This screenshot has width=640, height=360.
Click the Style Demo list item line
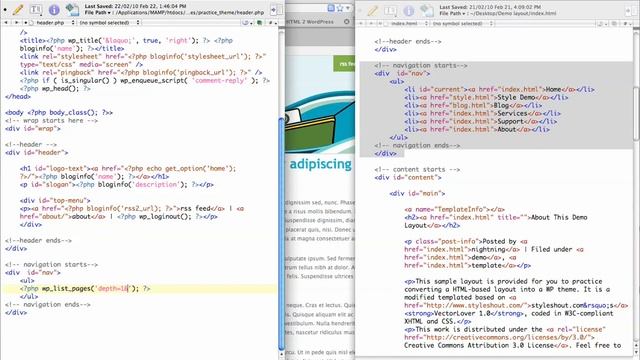pos(486,98)
